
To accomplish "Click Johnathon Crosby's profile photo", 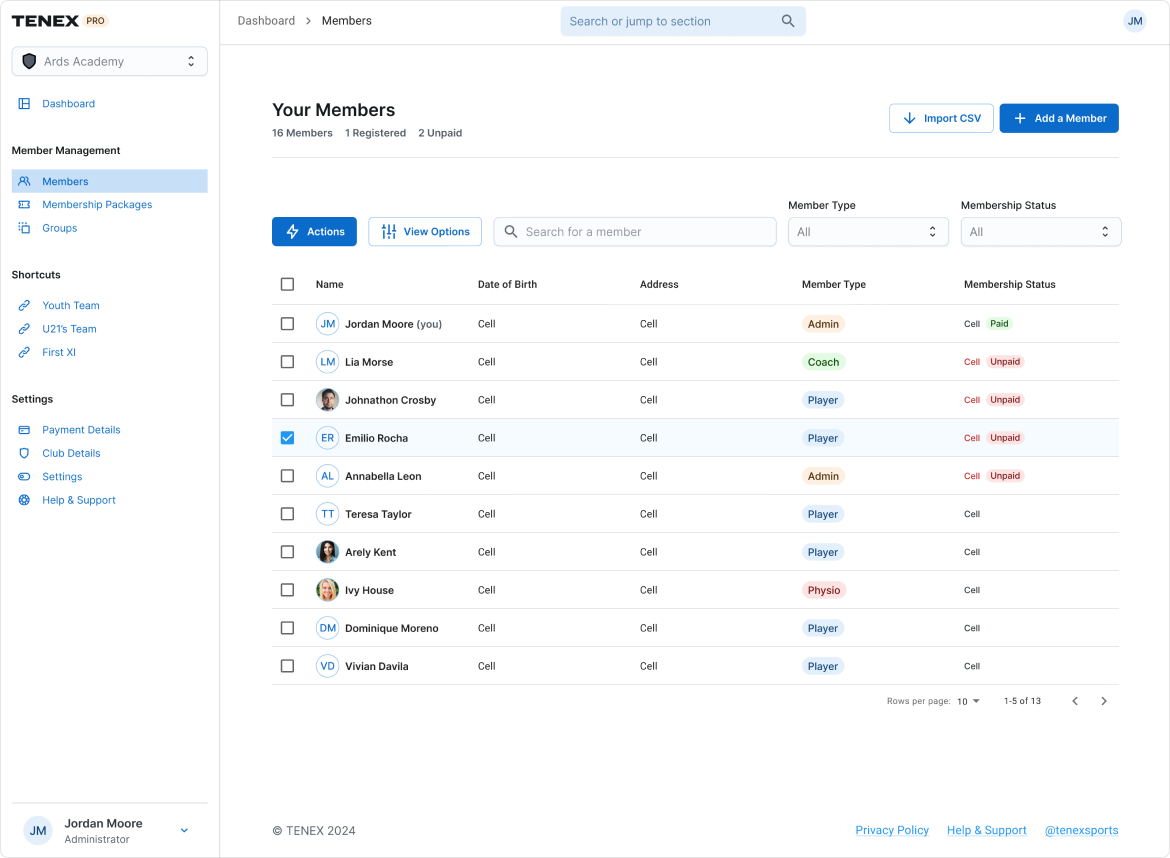I will point(328,400).
